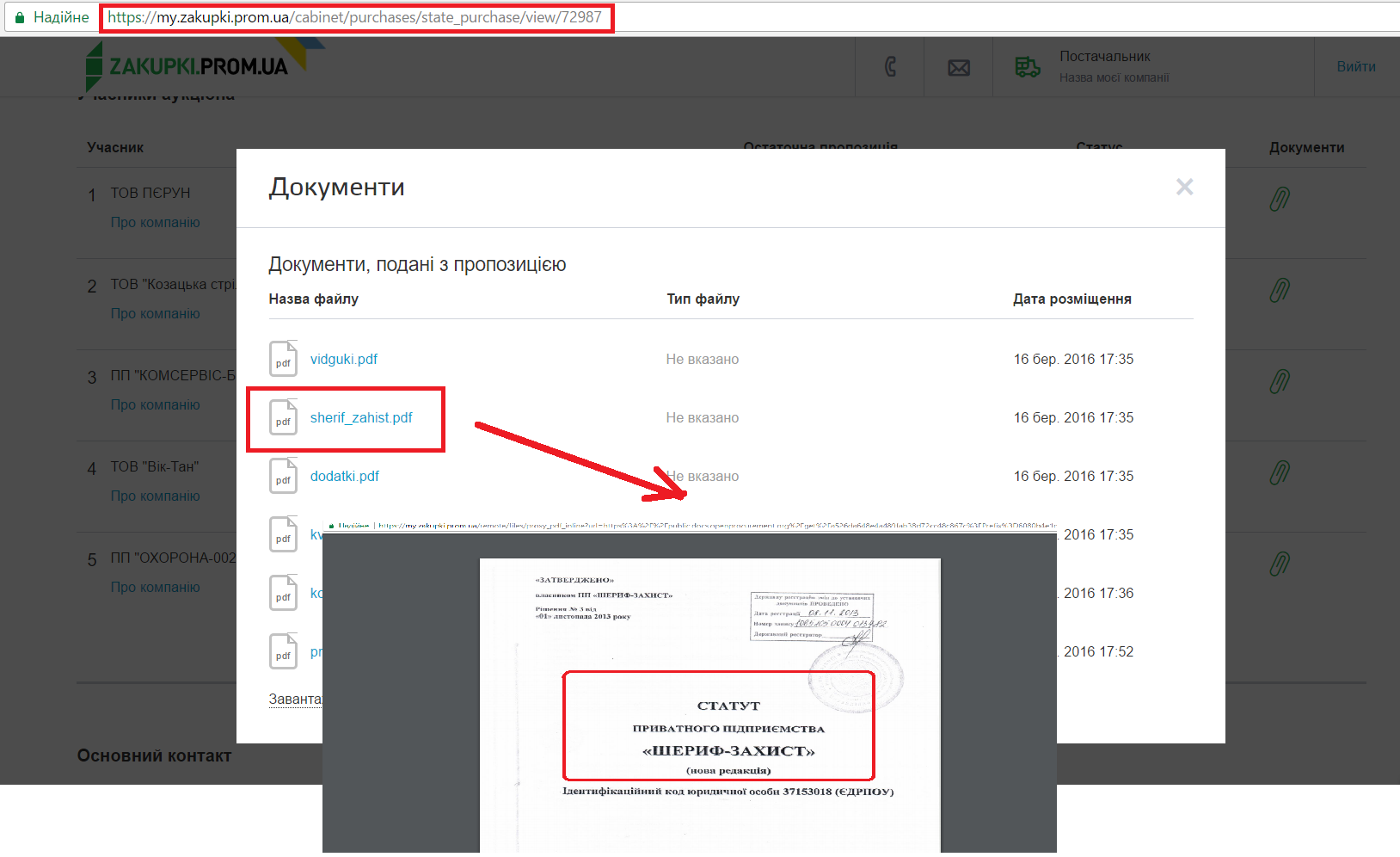Click Учасник column header
Viewport: 1400px width, 857px height.
pos(115,147)
